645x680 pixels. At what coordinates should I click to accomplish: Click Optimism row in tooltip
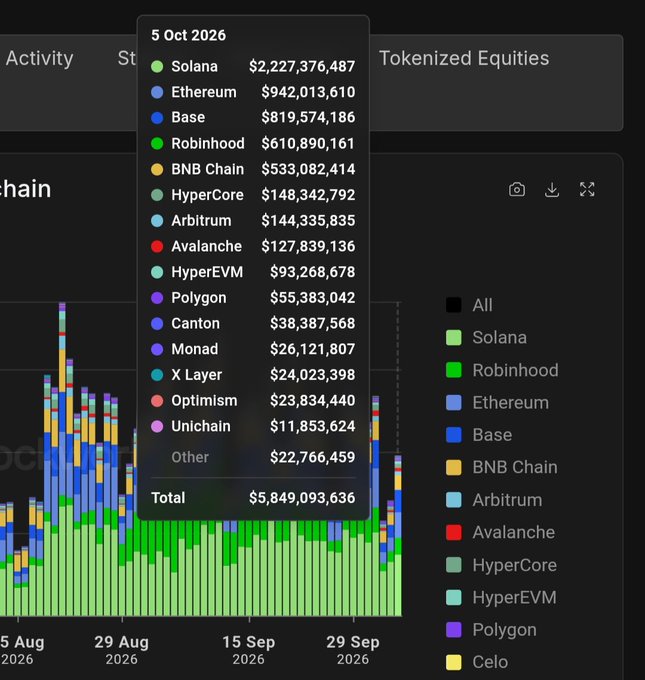tap(253, 400)
